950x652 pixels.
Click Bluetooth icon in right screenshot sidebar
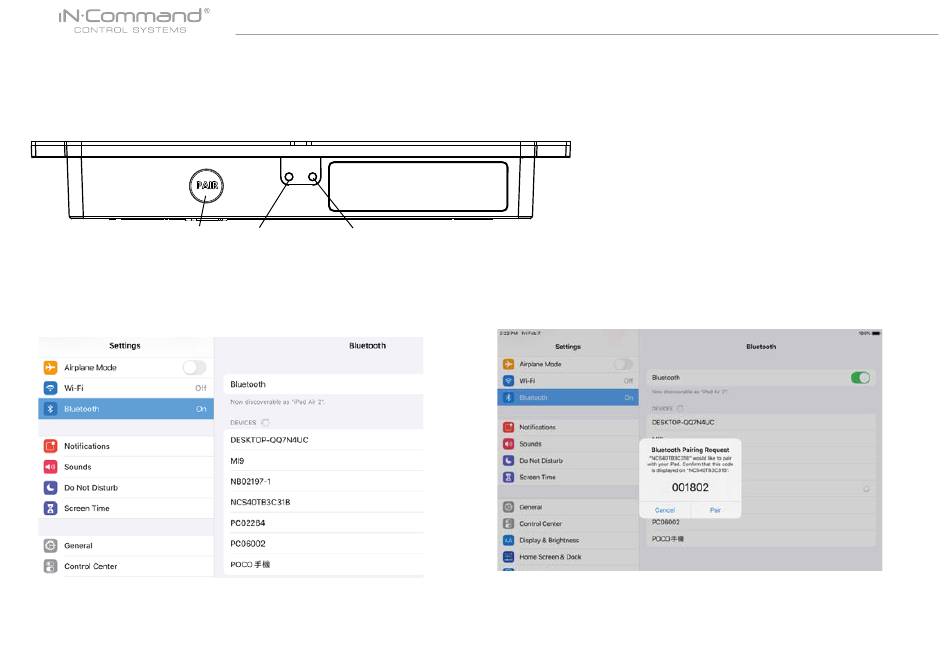point(508,398)
